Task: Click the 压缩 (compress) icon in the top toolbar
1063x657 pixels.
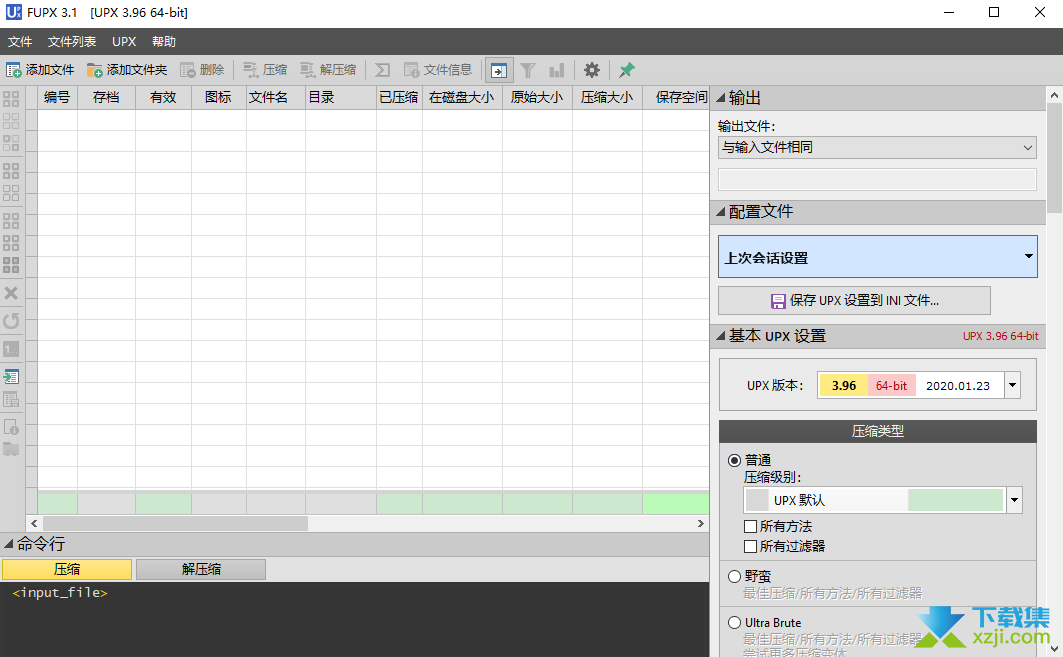Action: tap(251, 70)
